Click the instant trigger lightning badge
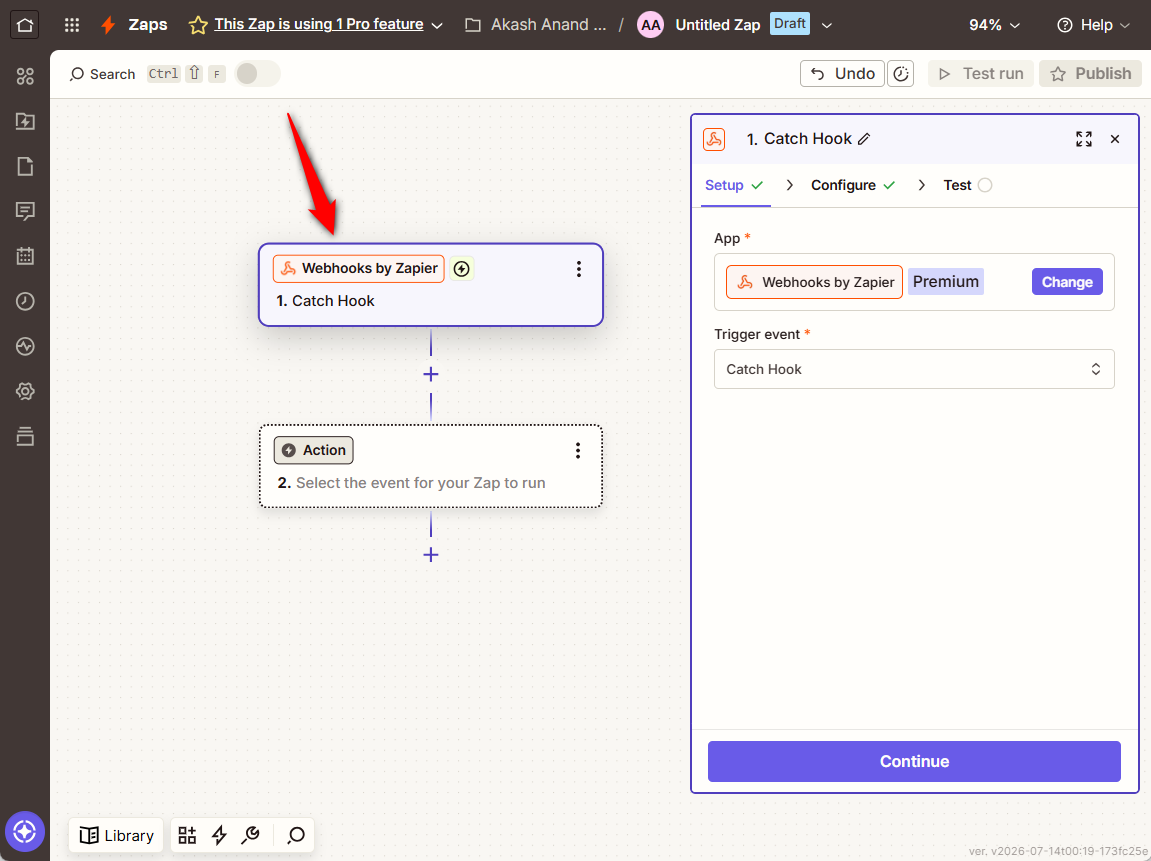1151x861 pixels. pos(462,269)
